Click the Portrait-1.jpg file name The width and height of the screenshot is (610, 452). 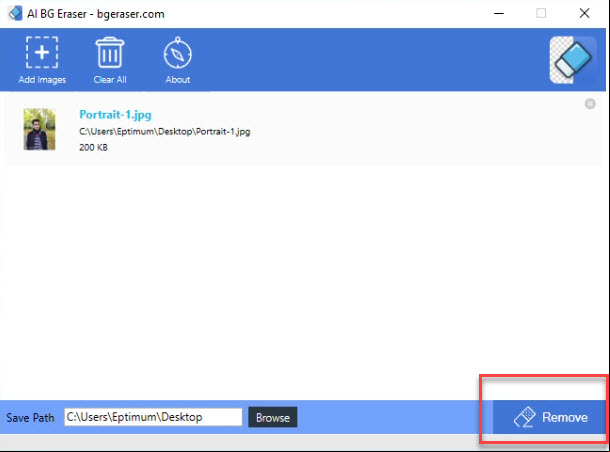point(115,115)
